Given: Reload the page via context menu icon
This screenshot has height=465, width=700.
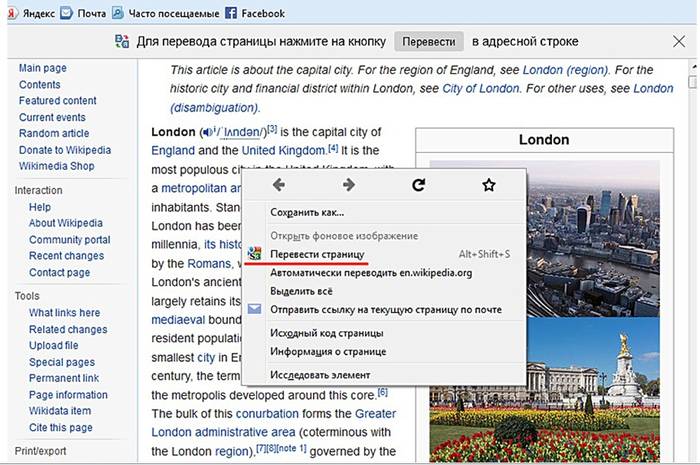Looking at the screenshot, I should [x=419, y=185].
